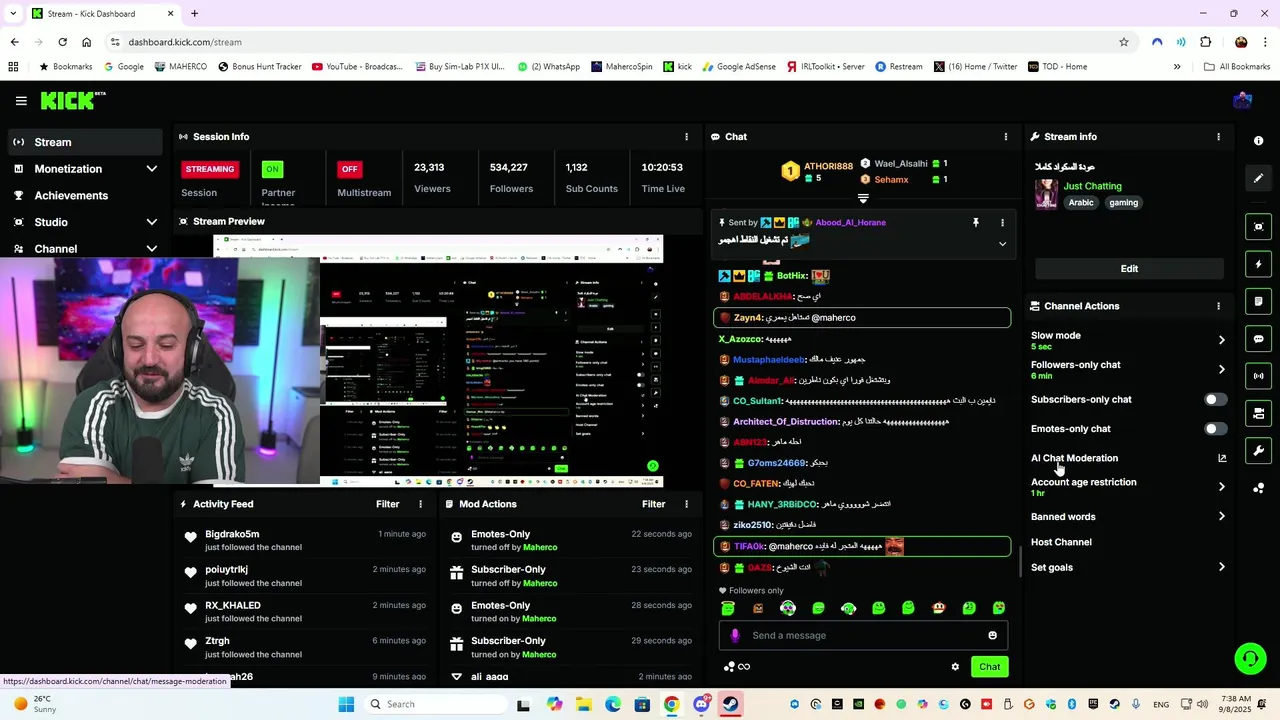Click the document note icon in right rail
Viewport: 1280px width, 720px height.
pyautogui.click(x=1259, y=301)
